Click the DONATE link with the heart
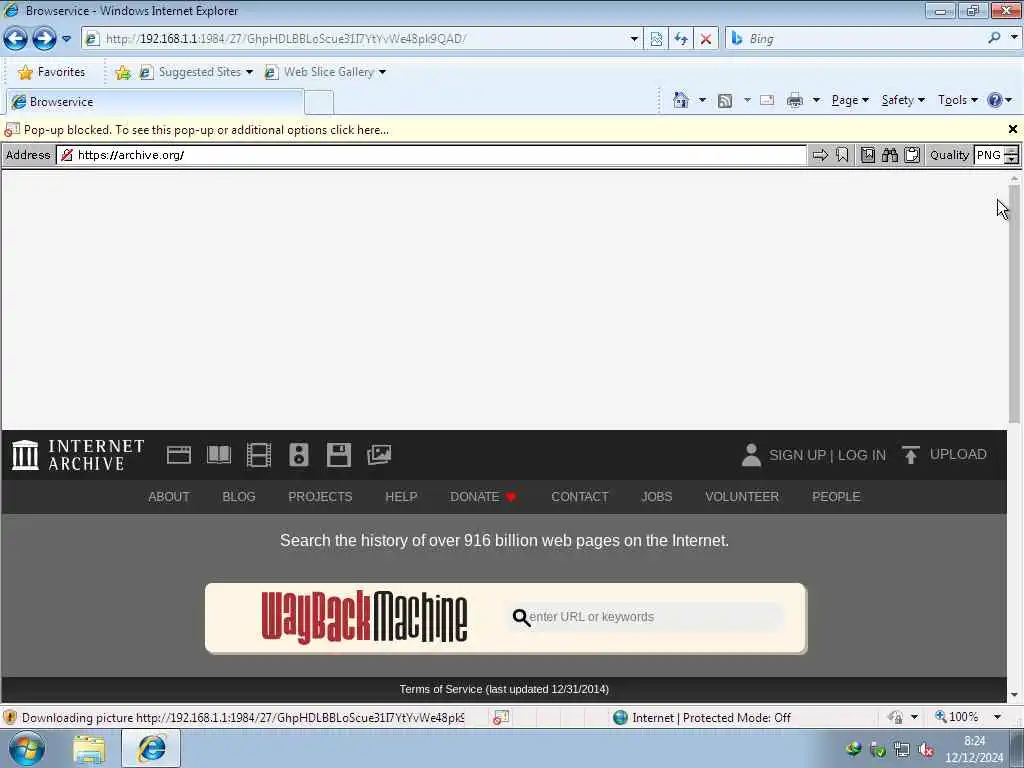The image size is (1024, 768). click(483, 496)
